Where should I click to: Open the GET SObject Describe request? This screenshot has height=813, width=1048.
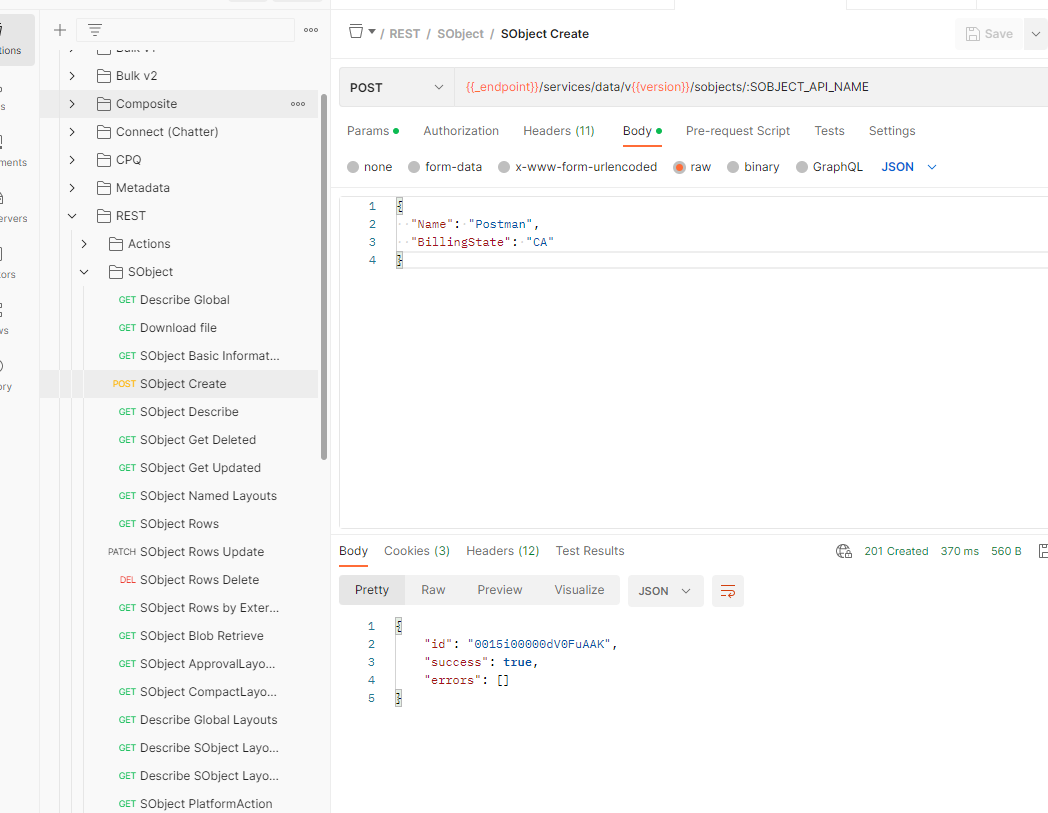[178, 413]
